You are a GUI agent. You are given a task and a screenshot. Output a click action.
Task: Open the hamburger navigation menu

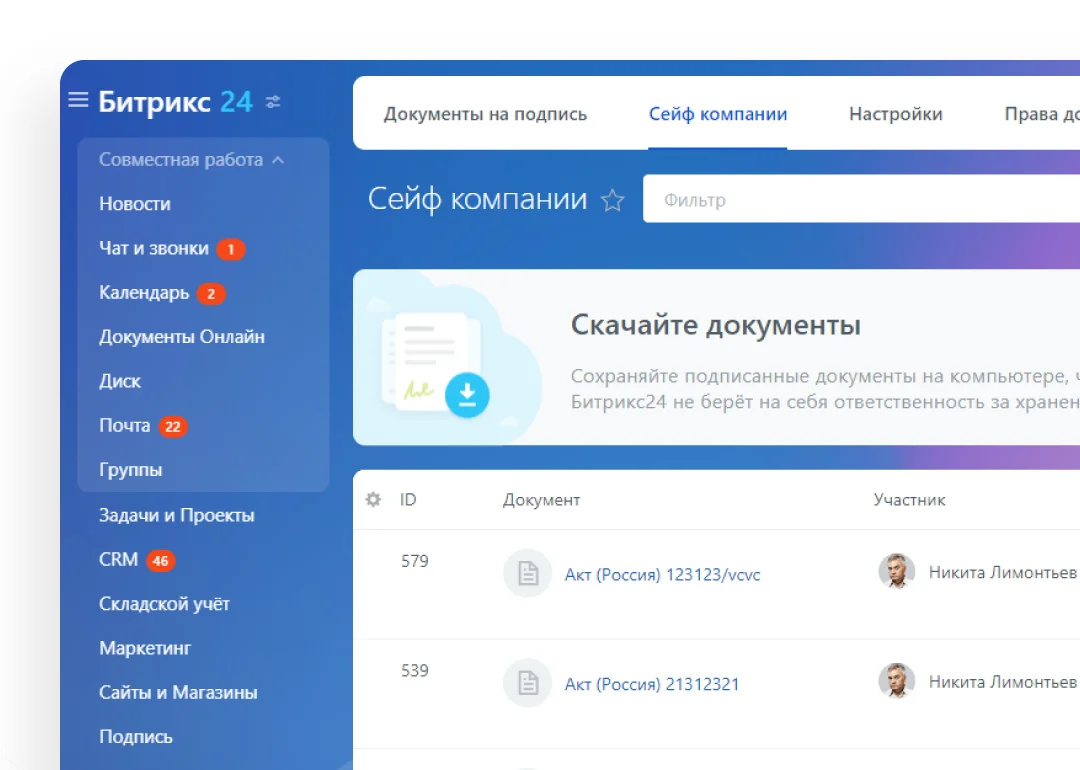78,99
